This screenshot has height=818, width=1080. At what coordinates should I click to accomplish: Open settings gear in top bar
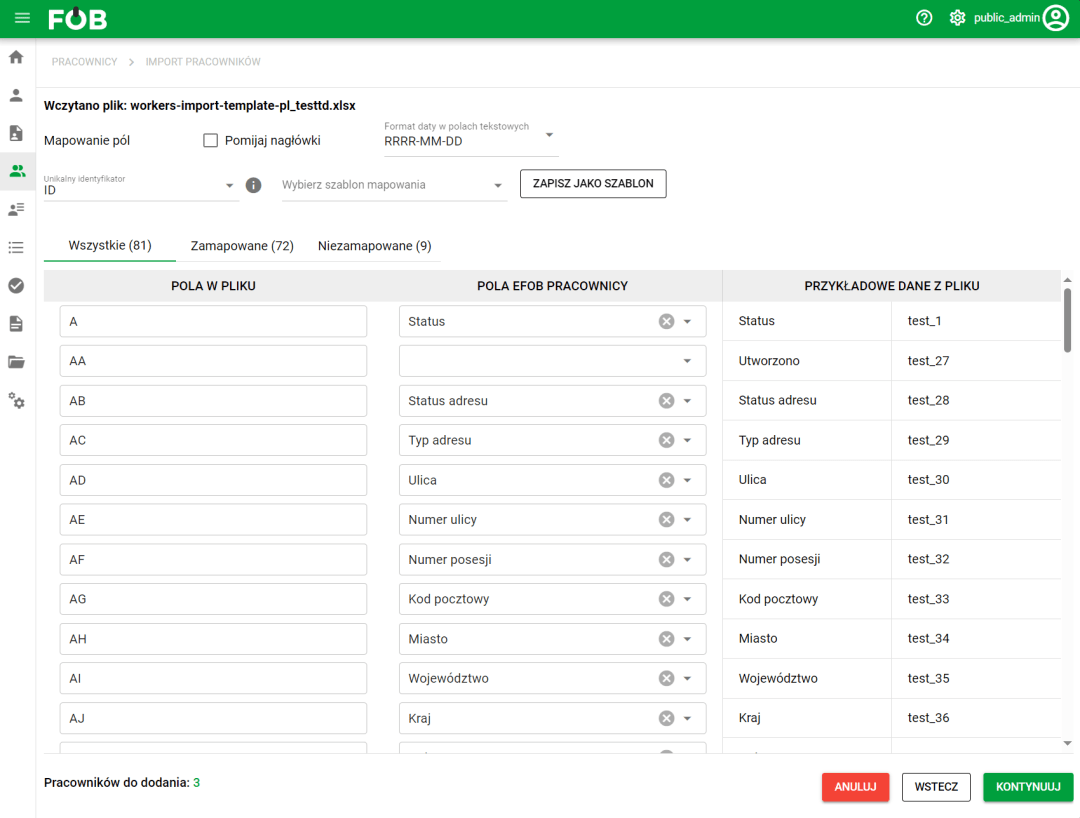pos(957,18)
